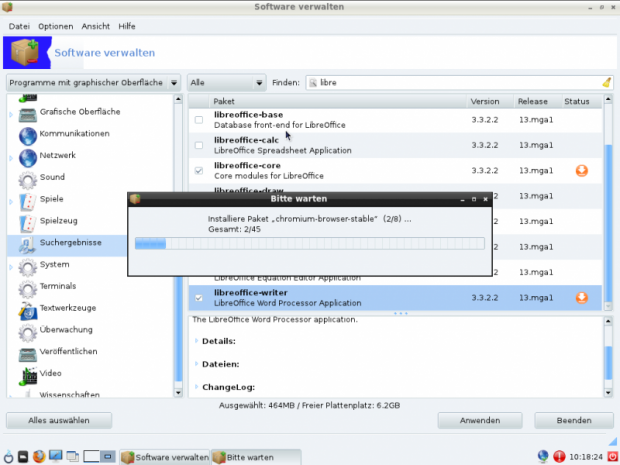Select the Textwerkzeuge category icon
Image resolution: width=620 pixels, height=465 pixels.
point(27,309)
